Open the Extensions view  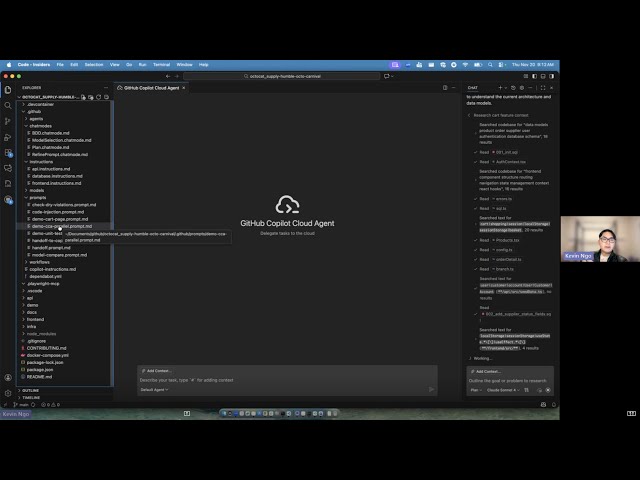8,153
